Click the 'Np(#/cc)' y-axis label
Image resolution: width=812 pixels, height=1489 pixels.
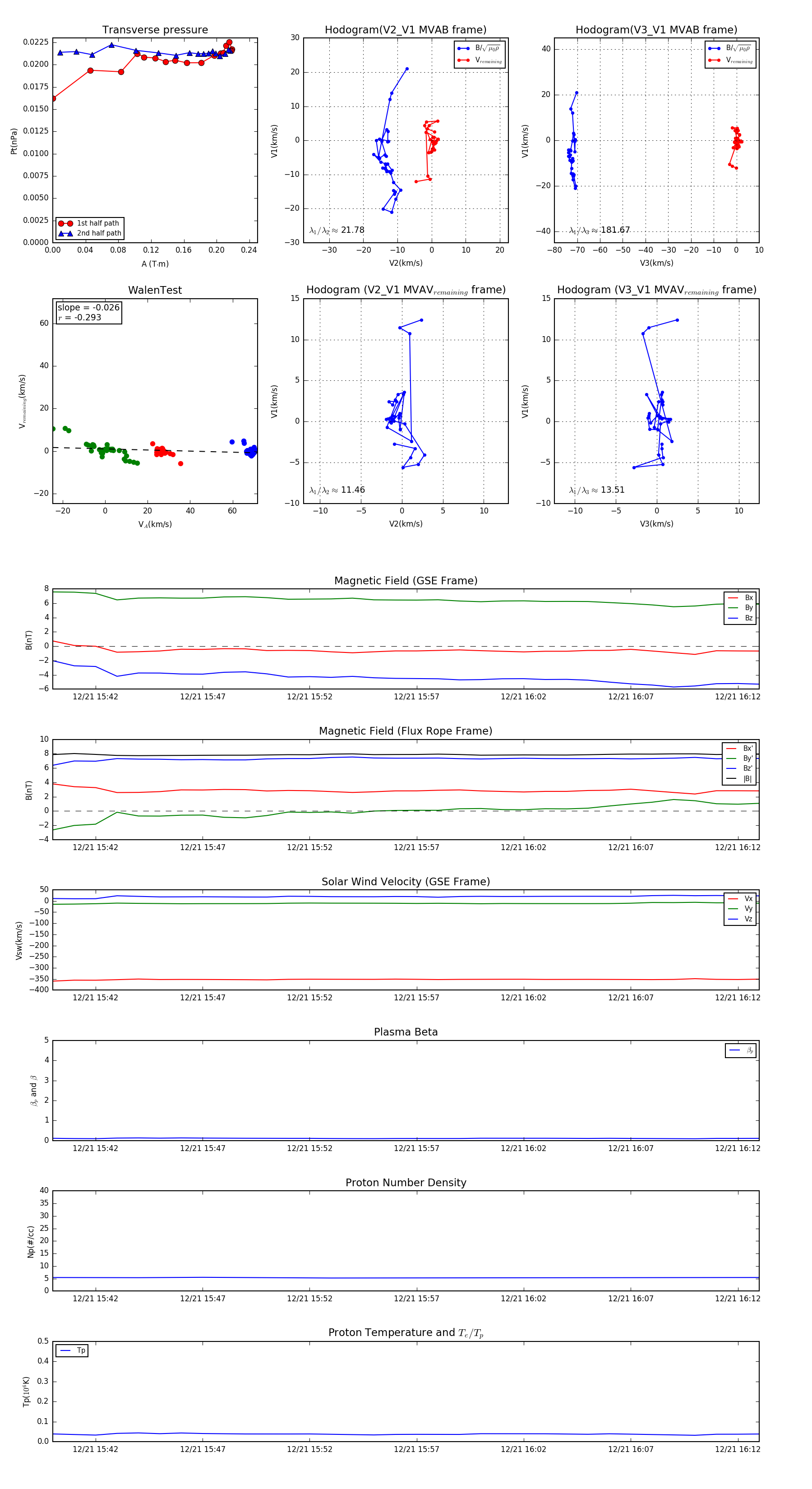pos(31,1241)
